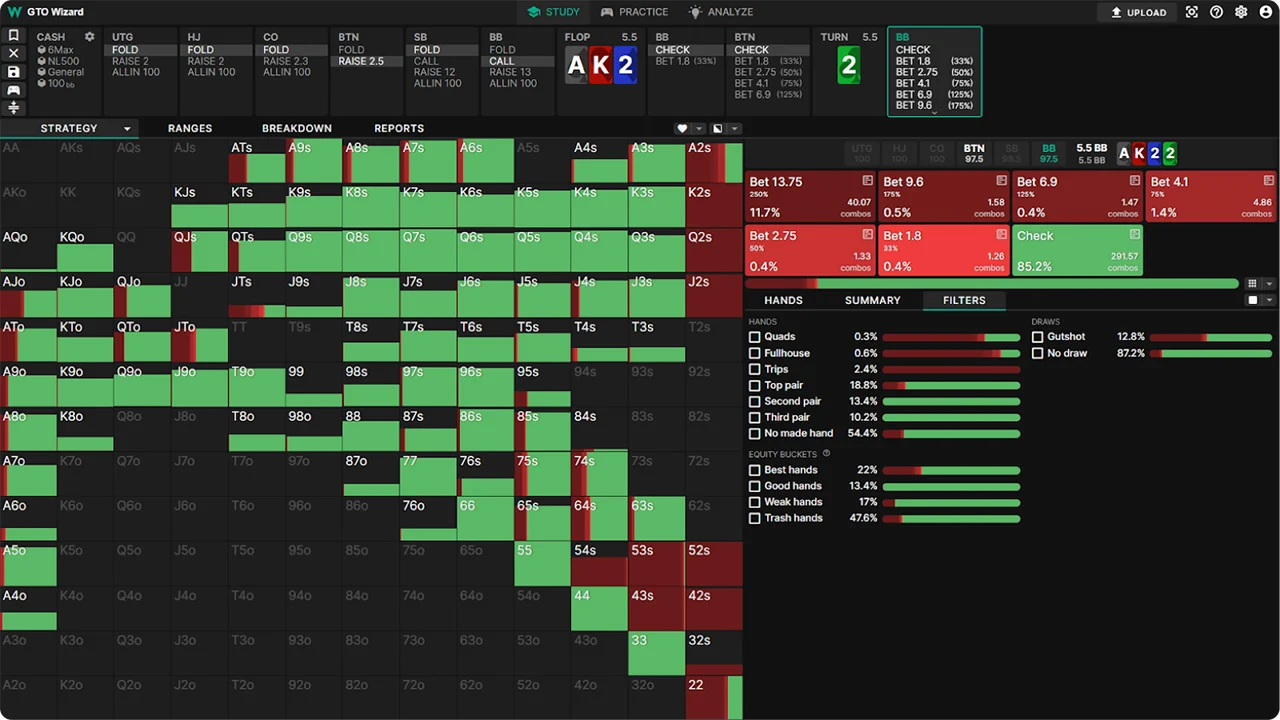Click the save disk icon in the left sidebar
This screenshot has width=1280, height=720.
coord(13,72)
